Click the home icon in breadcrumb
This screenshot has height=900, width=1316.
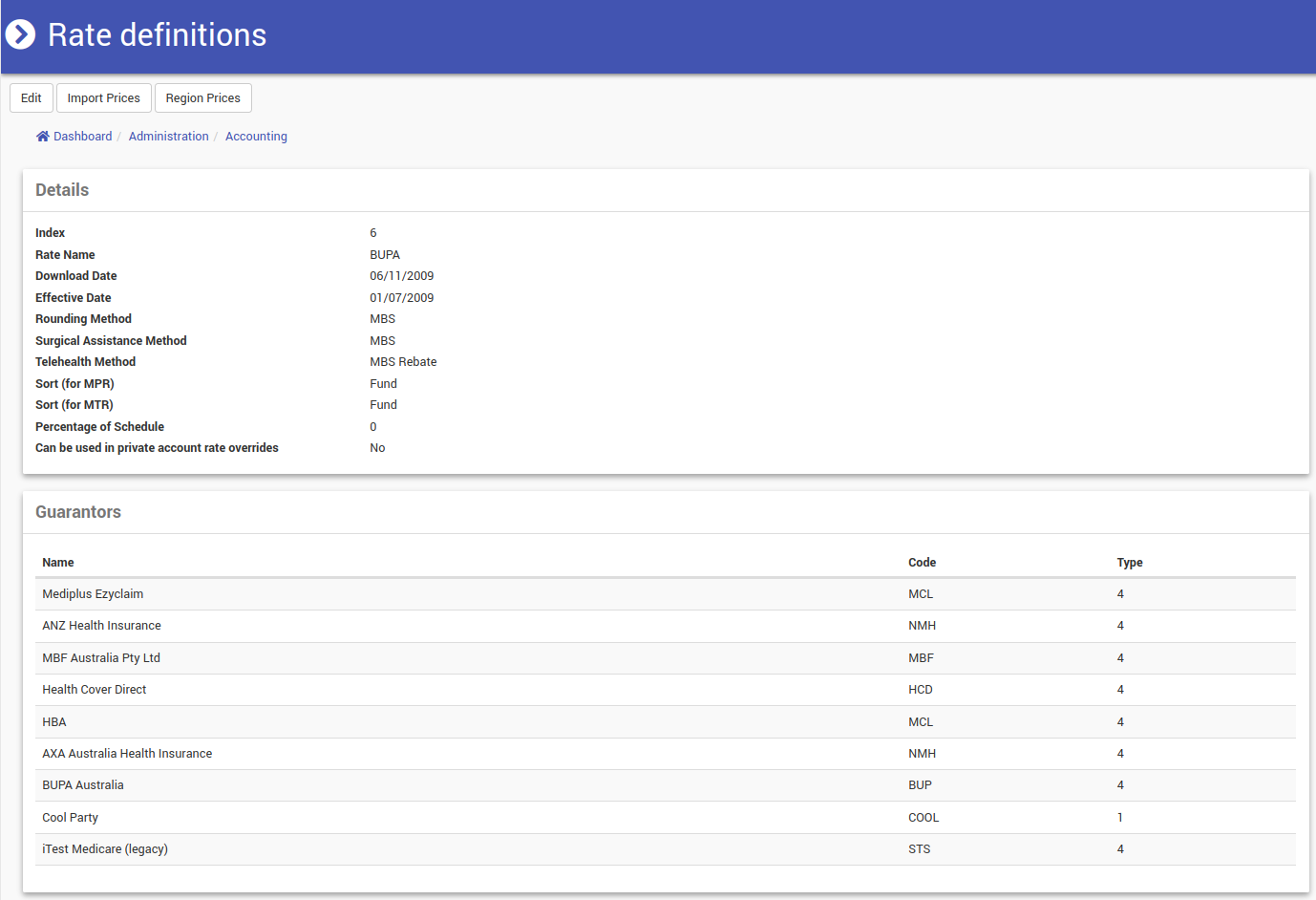[x=43, y=137]
